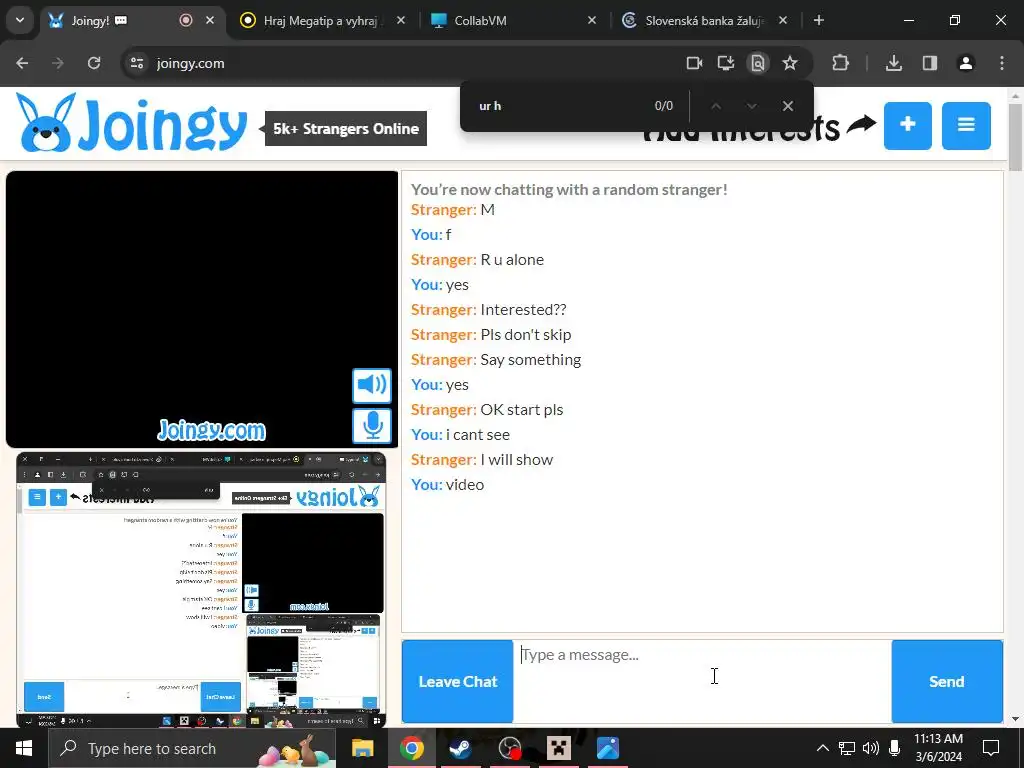Open File Explorer from taskbar
This screenshot has width=1024, height=768.
click(x=362, y=748)
